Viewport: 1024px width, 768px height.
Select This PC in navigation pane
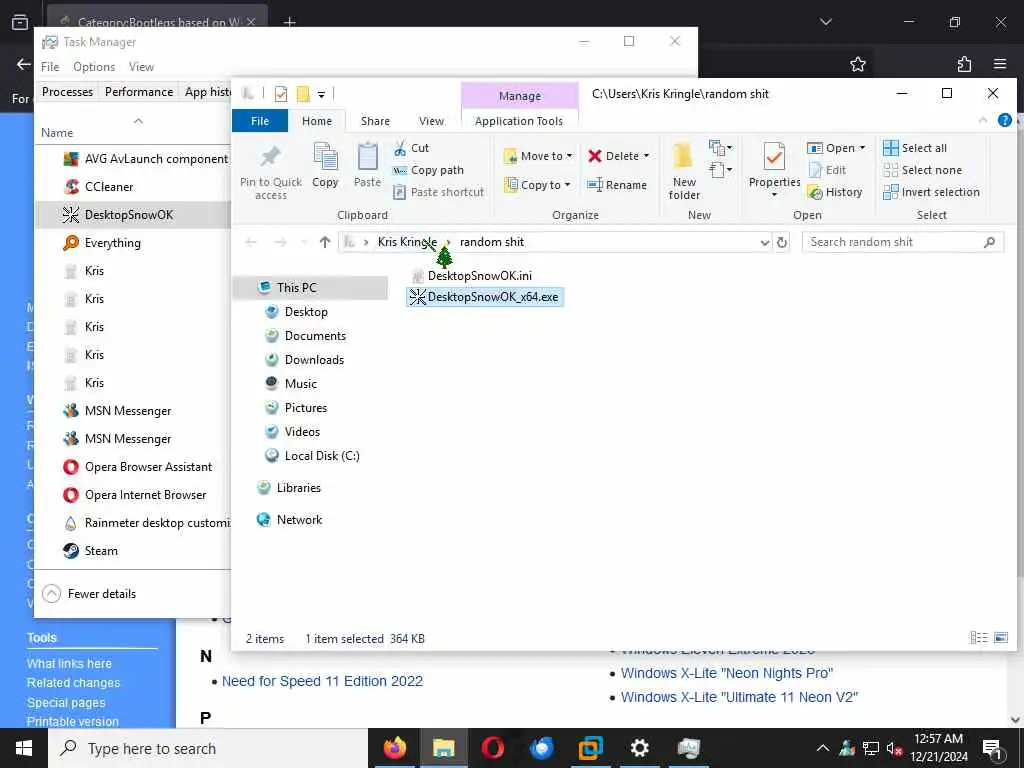[312, 288]
